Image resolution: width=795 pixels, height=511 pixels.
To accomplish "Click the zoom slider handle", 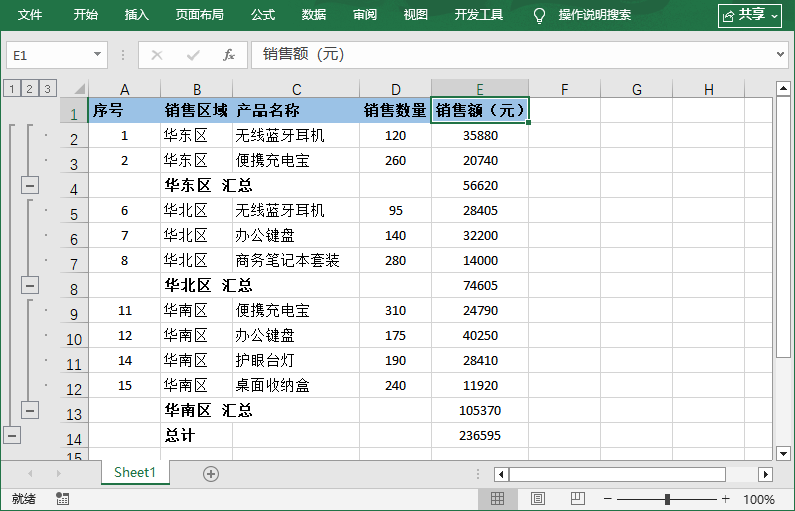I will 667,499.
